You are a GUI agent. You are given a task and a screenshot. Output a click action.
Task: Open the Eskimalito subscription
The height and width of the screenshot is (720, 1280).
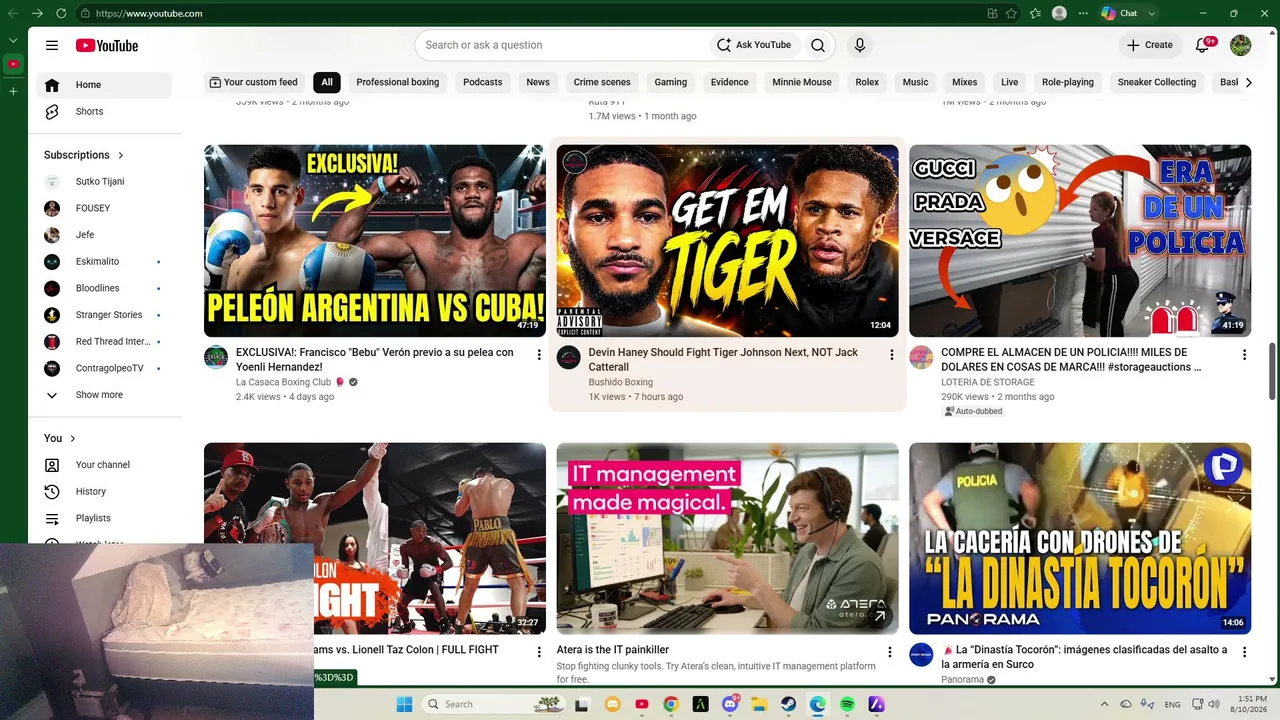coord(104,262)
